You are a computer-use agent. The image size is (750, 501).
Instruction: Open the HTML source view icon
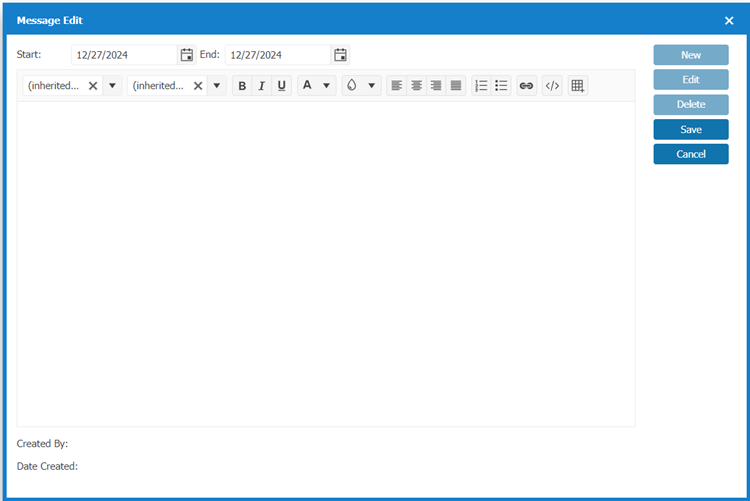[x=552, y=86]
